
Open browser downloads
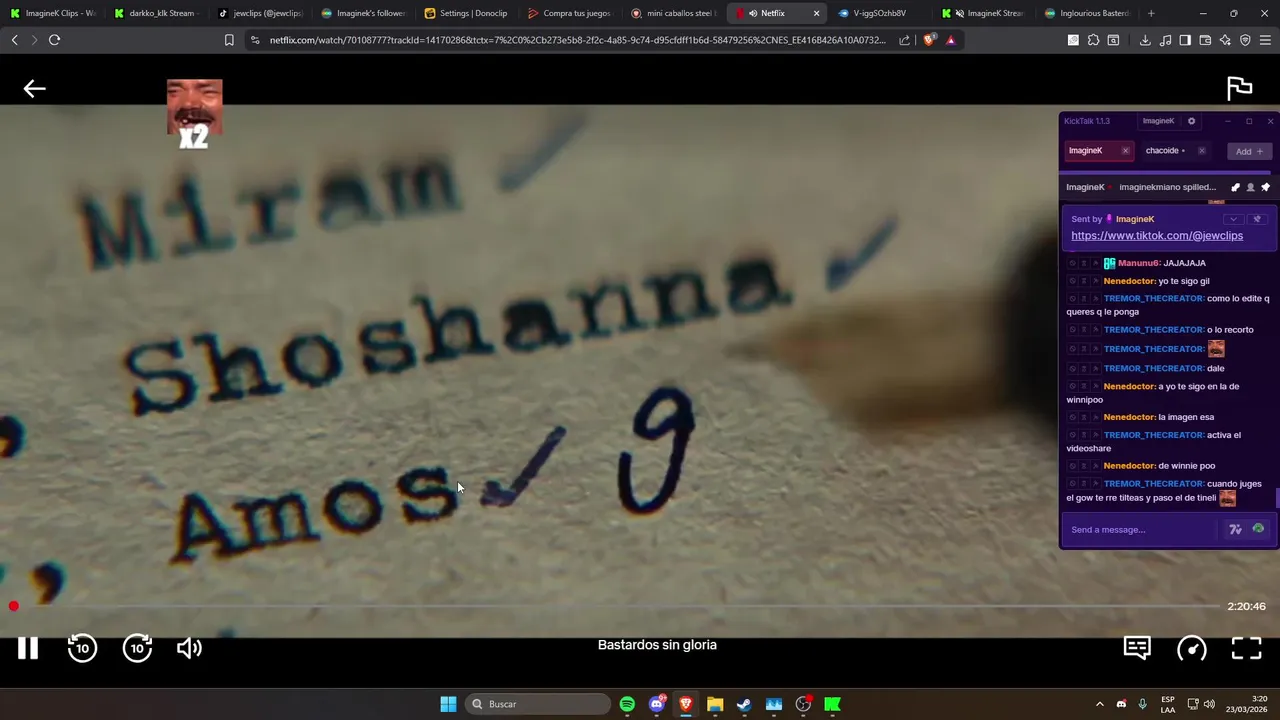[1145, 40]
